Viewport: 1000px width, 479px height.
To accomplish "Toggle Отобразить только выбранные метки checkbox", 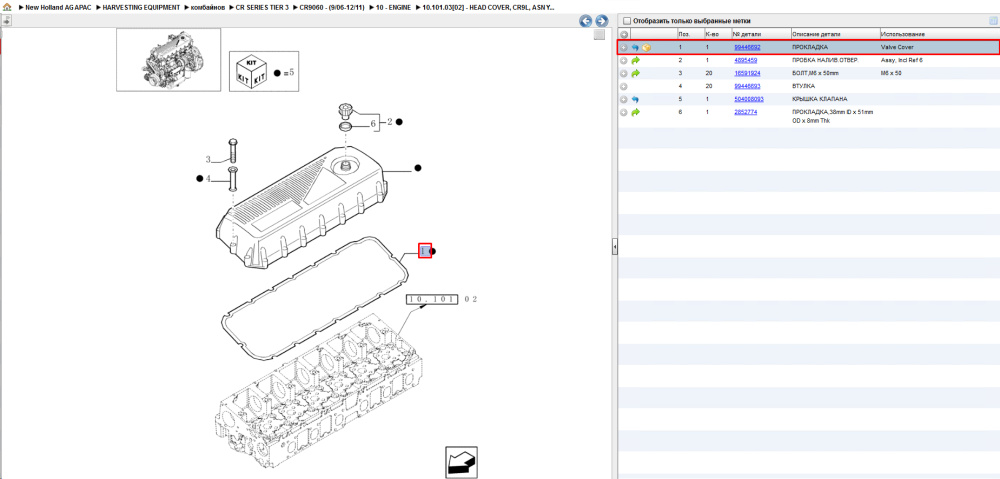I will click(627, 21).
